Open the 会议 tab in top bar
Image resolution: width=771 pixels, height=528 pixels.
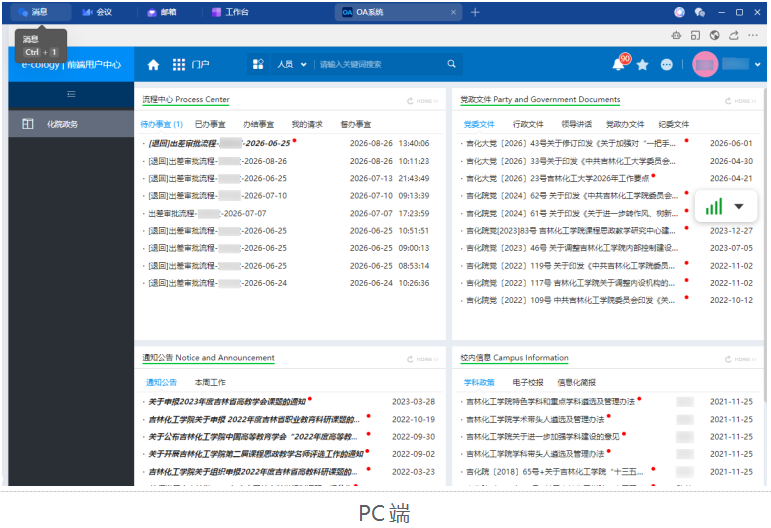point(97,12)
